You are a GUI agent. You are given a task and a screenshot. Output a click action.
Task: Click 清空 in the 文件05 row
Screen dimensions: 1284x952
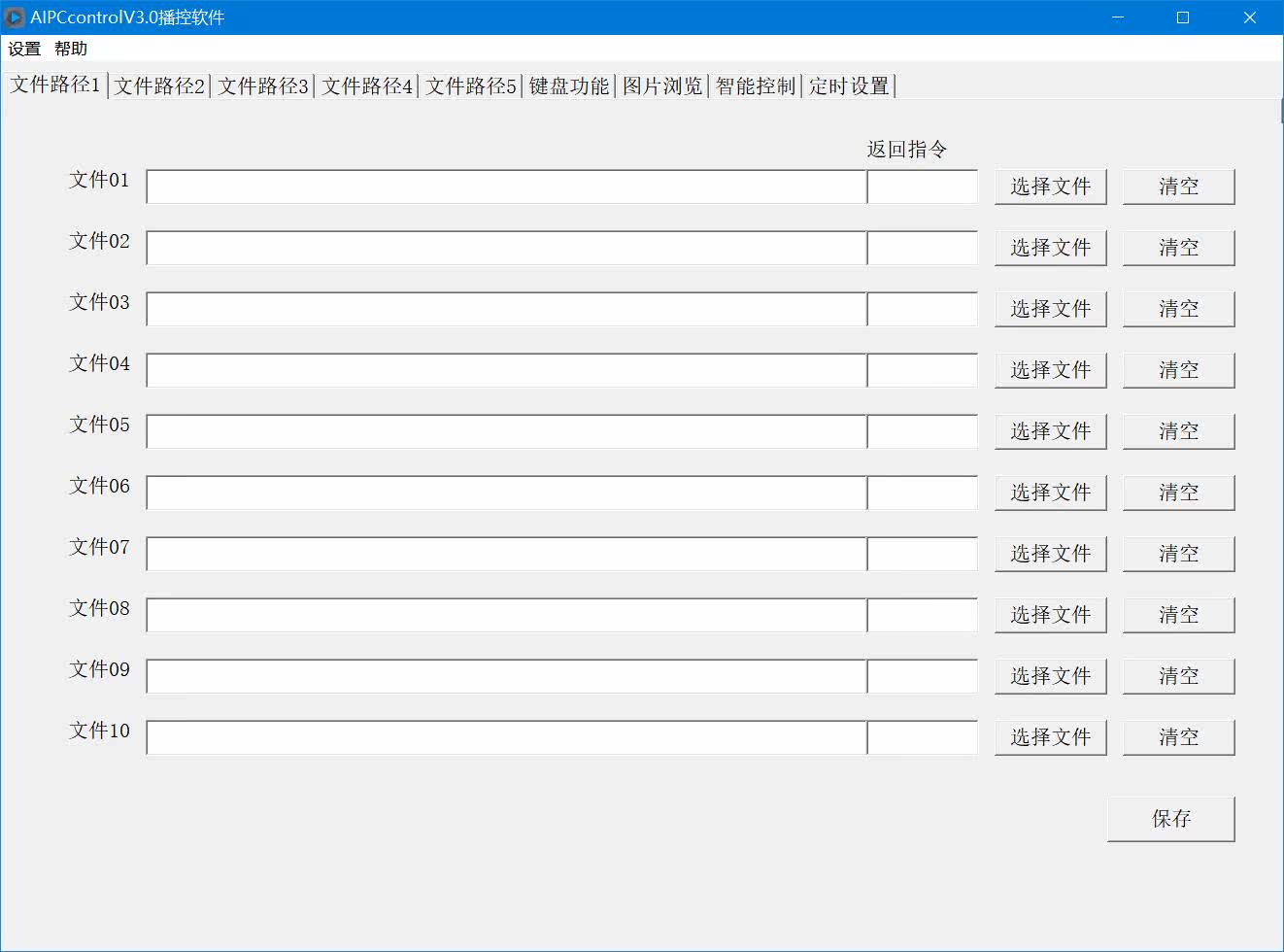[1179, 431]
